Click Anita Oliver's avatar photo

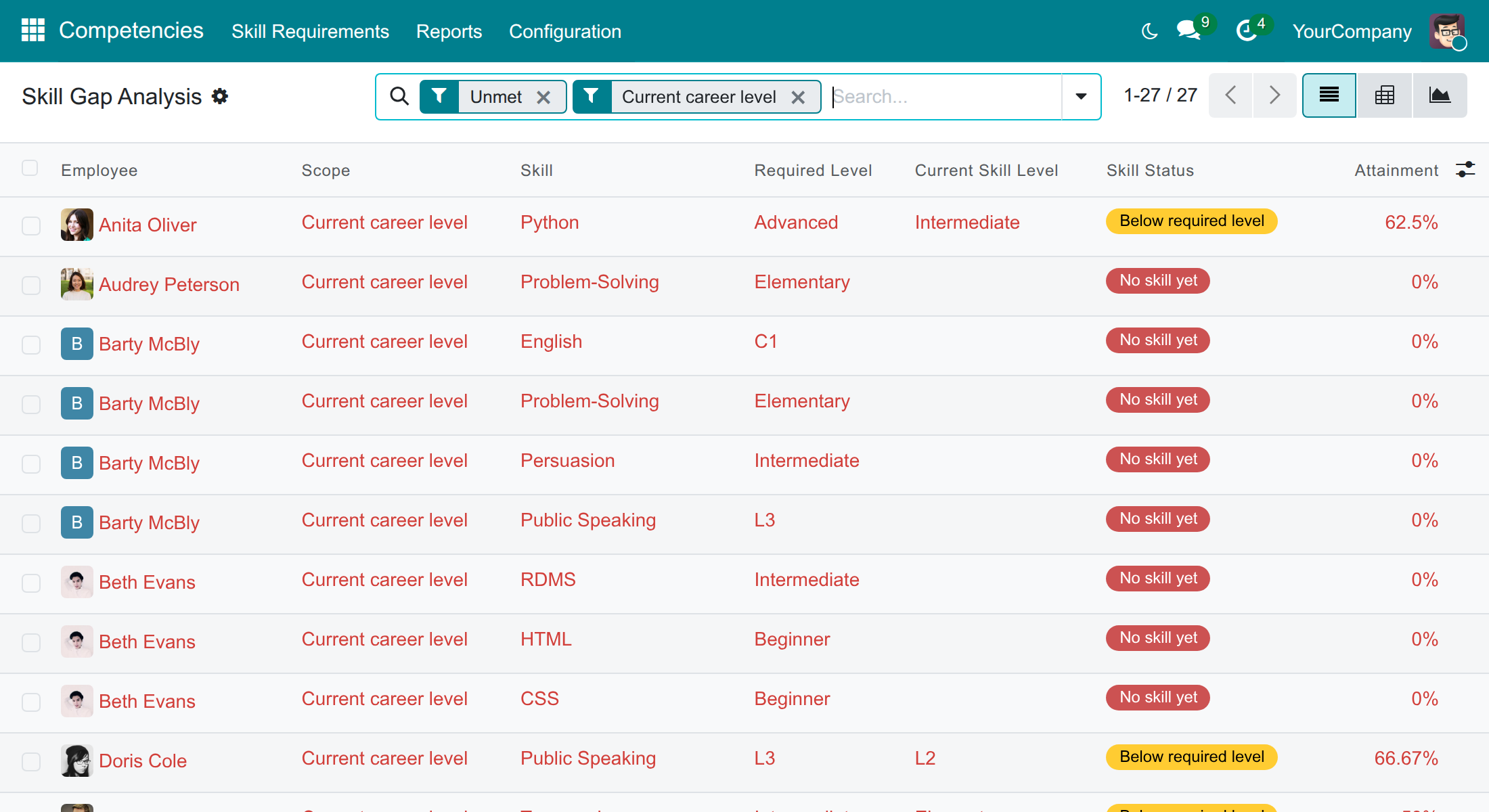pyautogui.click(x=77, y=225)
